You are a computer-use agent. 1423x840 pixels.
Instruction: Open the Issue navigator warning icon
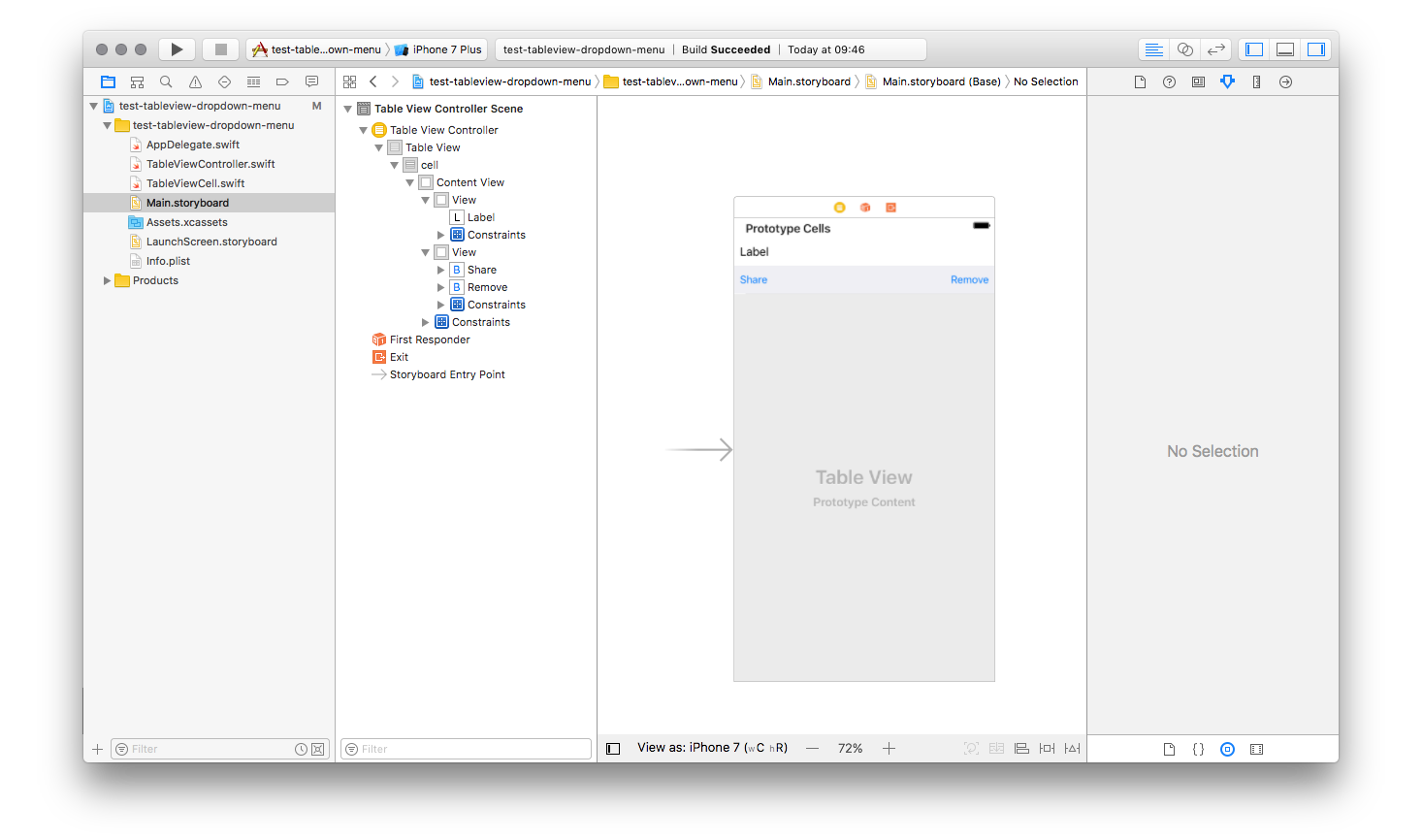(195, 82)
